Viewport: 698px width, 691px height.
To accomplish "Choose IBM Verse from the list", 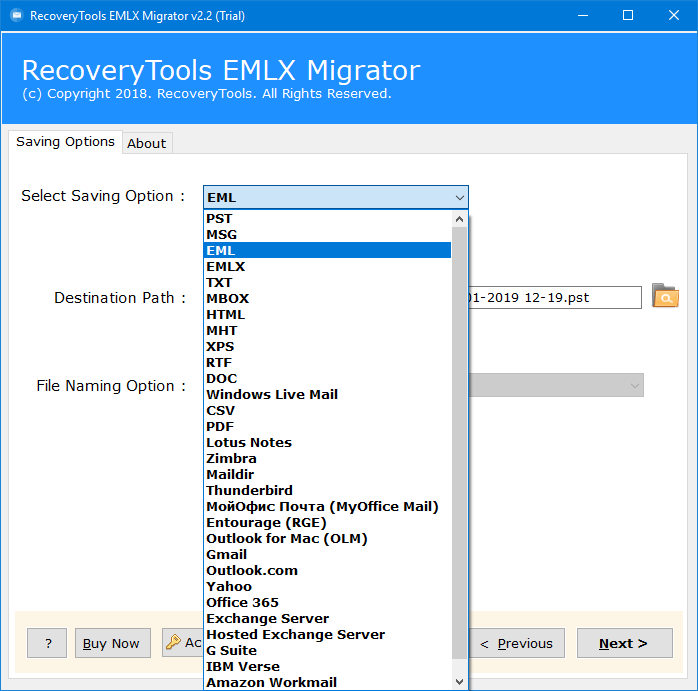I will (x=327, y=667).
